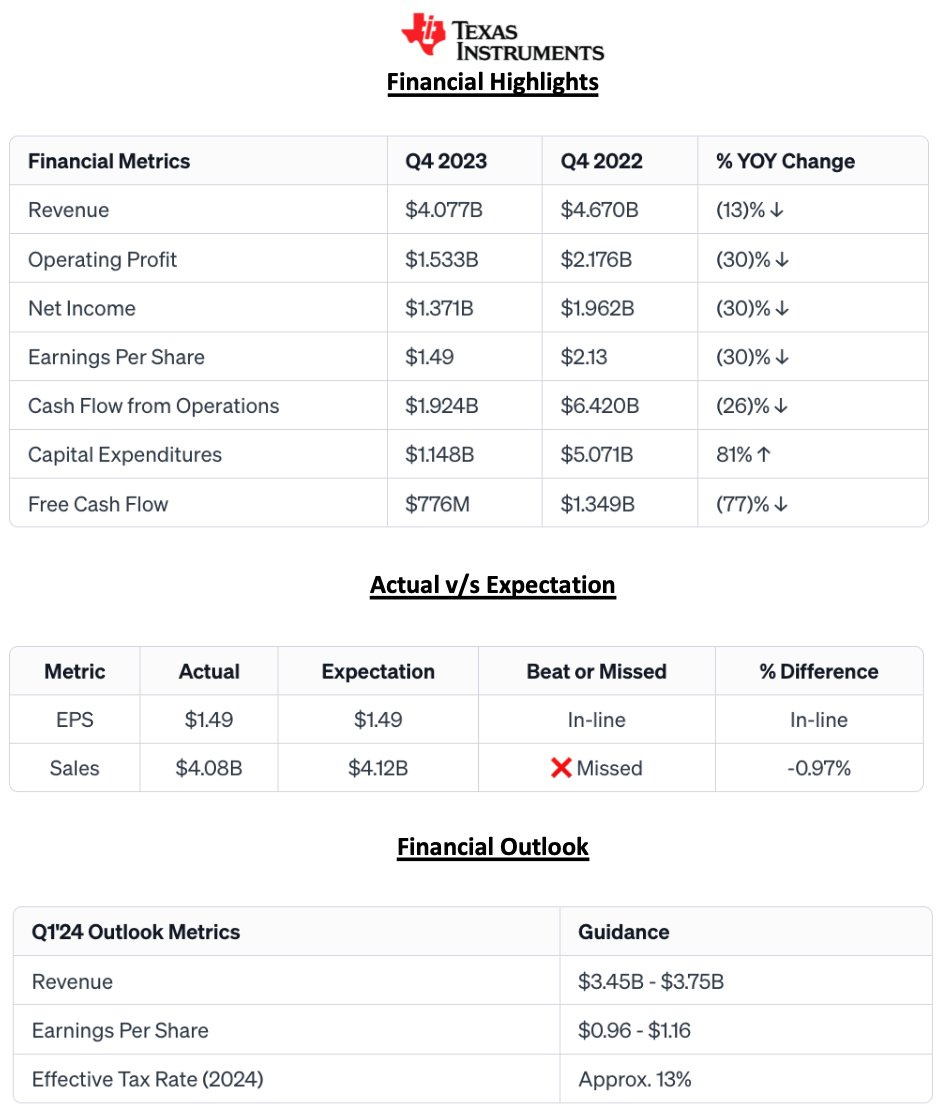The height and width of the screenshot is (1110, 942).
Task: Click the down arrow in Cash Flow from Operations row
Action: pos(782,406)
